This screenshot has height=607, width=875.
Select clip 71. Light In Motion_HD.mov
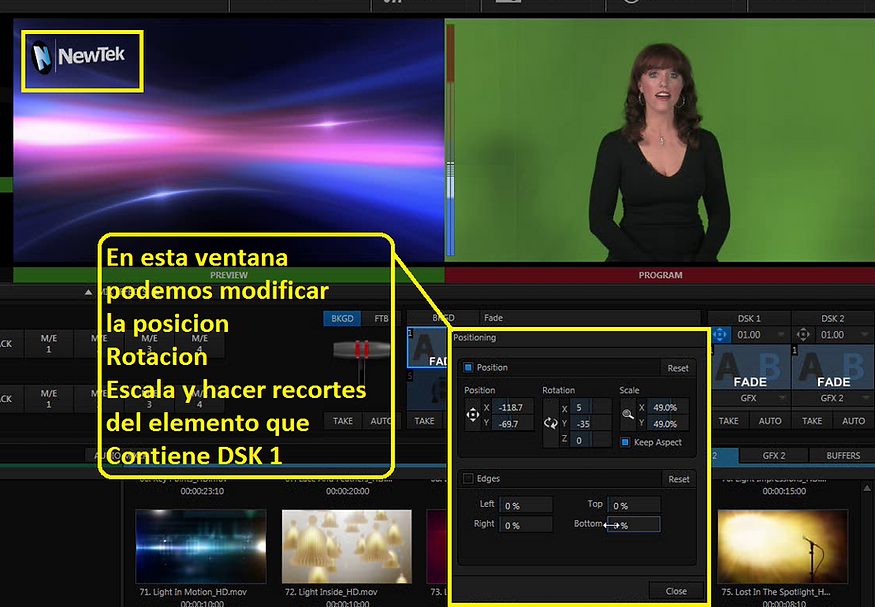click(x=201, y=547)
